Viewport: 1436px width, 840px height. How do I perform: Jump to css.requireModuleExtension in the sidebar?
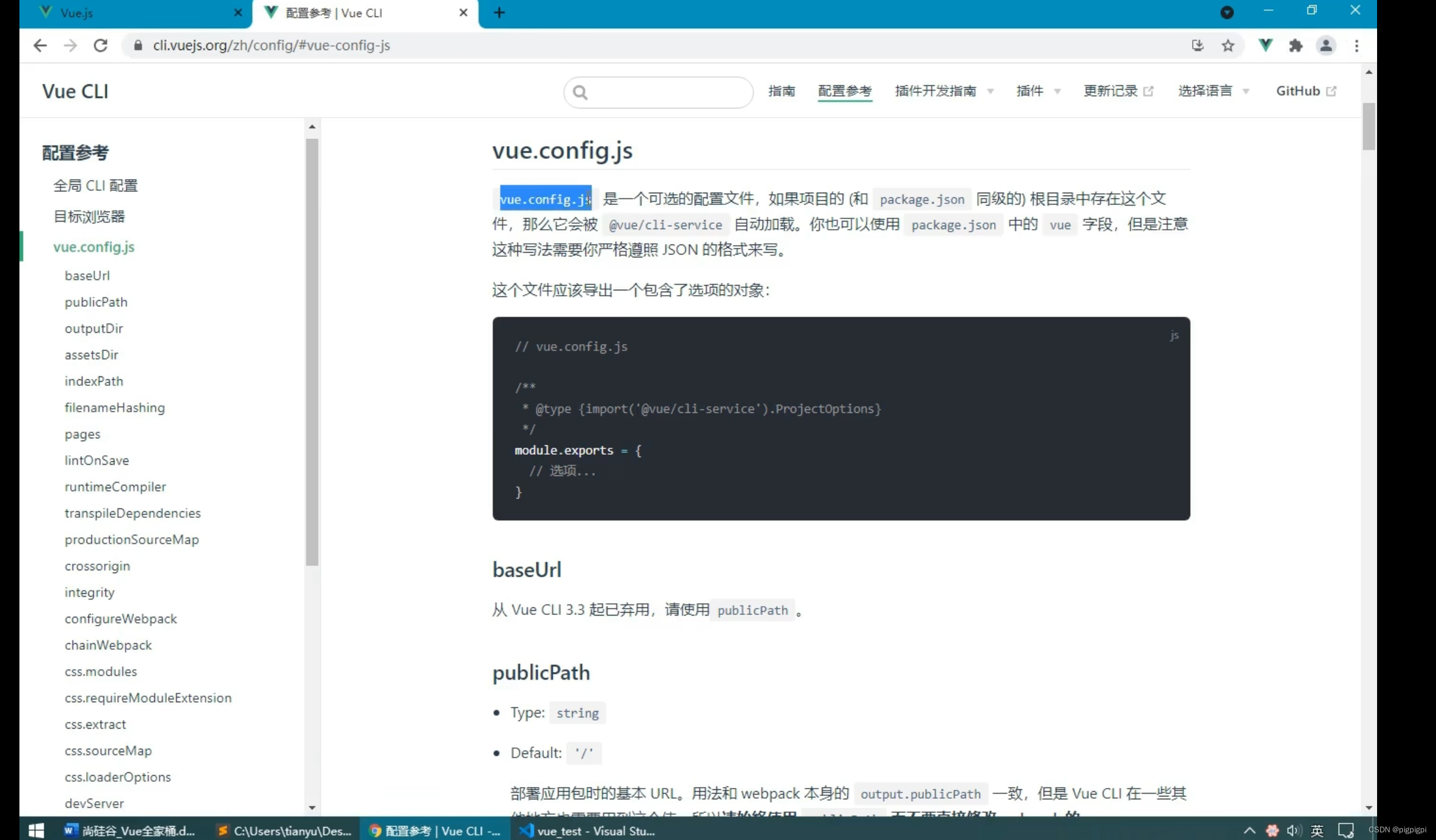click(148, 698)
